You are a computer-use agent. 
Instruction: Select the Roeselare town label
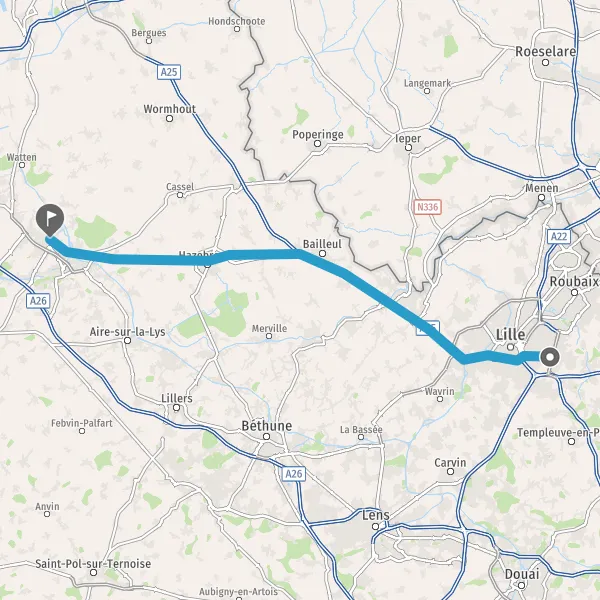(545, 51)
